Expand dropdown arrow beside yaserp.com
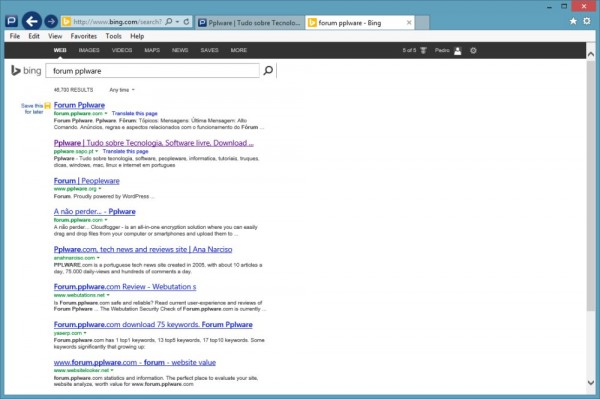 click(x=85, y=333)
